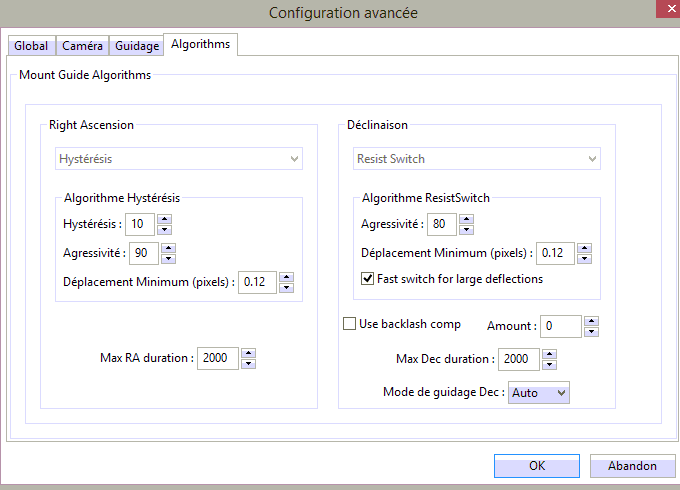Decrease Max RA duration with down arrow
The width and height of the screenshot is (680, 490).
pos(248,363)
